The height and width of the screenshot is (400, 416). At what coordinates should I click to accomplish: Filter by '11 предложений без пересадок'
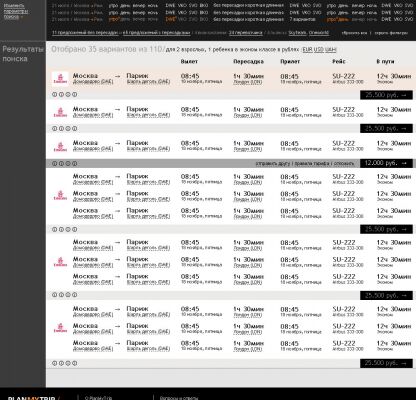85,33
